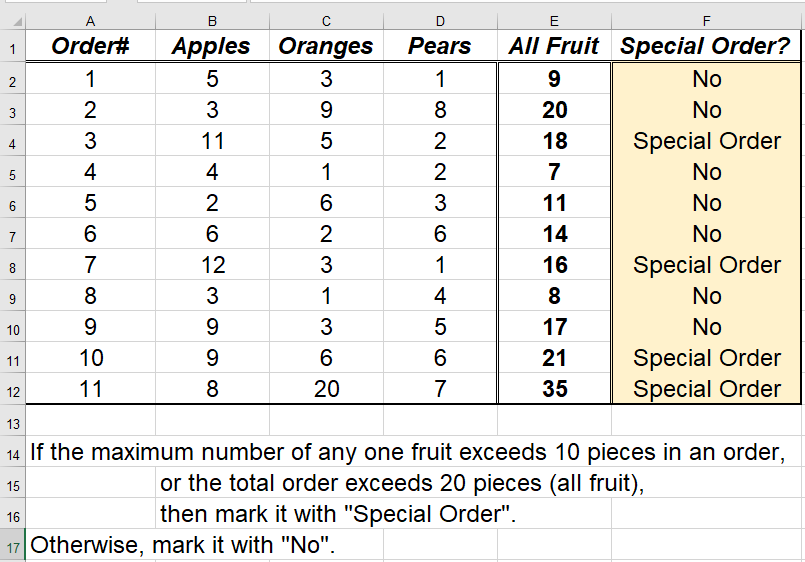Select the Order# cell containing 11
Screen dimensions: 805x562
(91, 389)
